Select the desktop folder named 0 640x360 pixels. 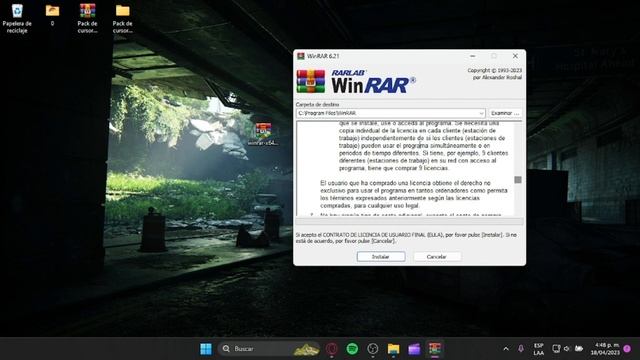click(52, 15)
